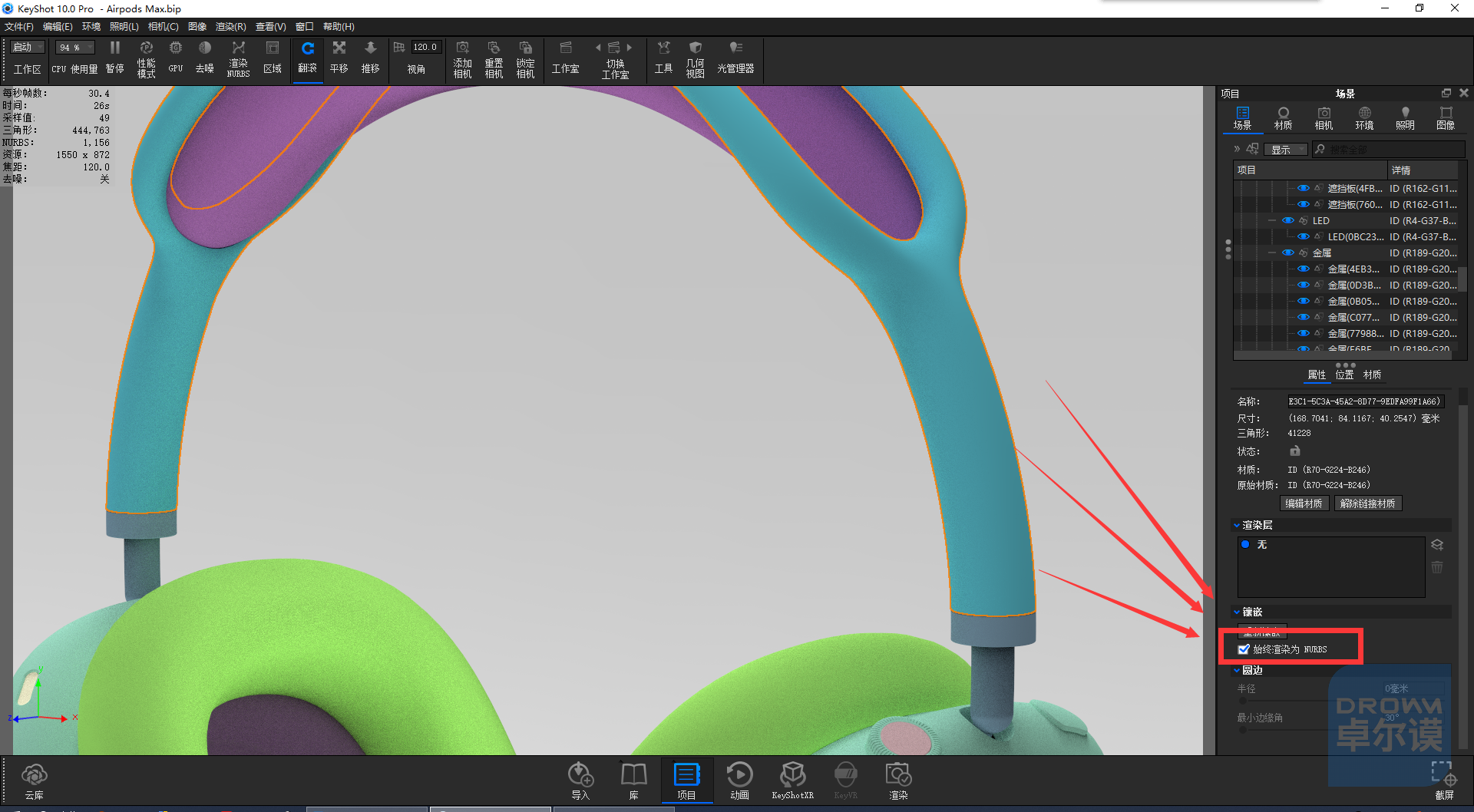1474x812 pixels.
Task: Open the Tools (工具) toolbar icon
Action: [663, 58]
